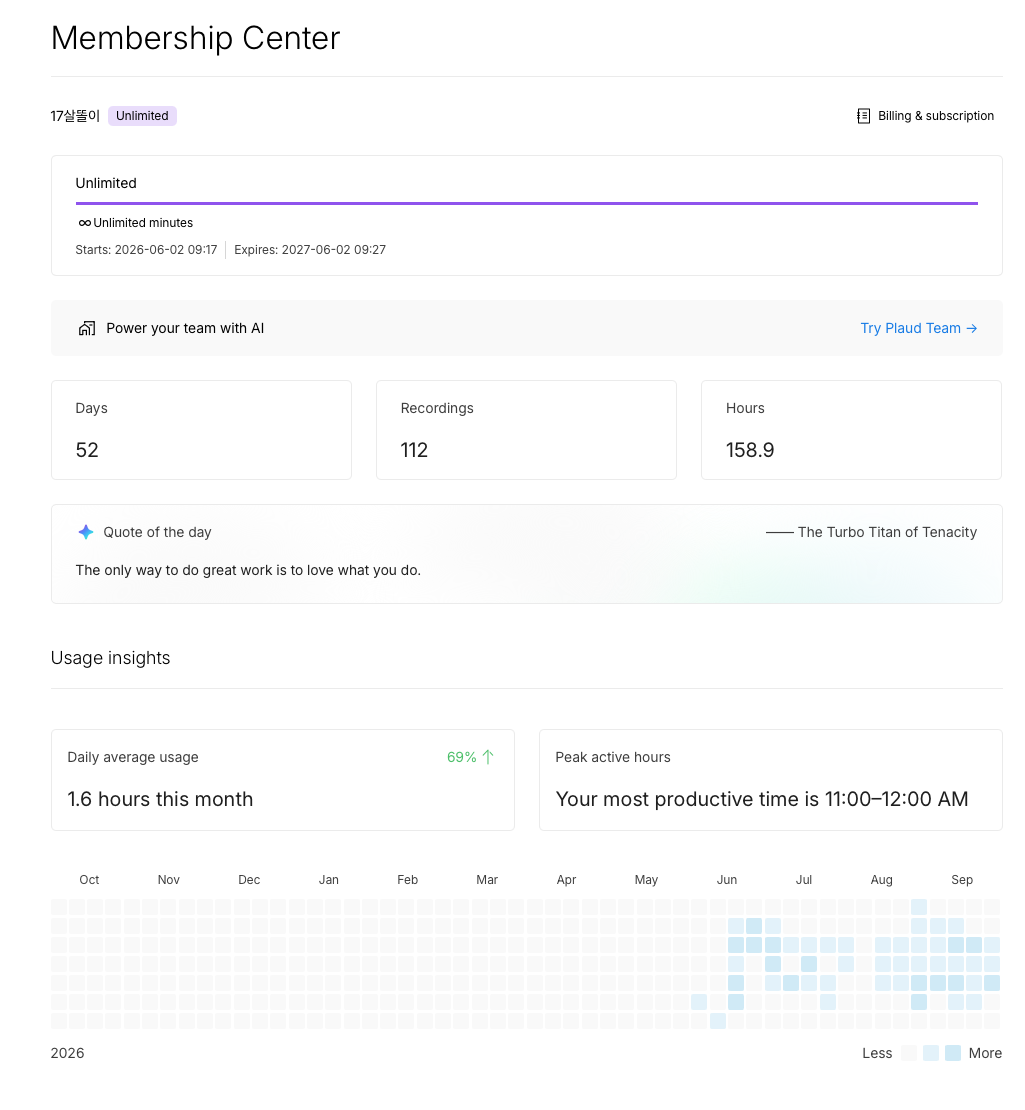Click the Unlimited badge next to the username

click(142, 116)
